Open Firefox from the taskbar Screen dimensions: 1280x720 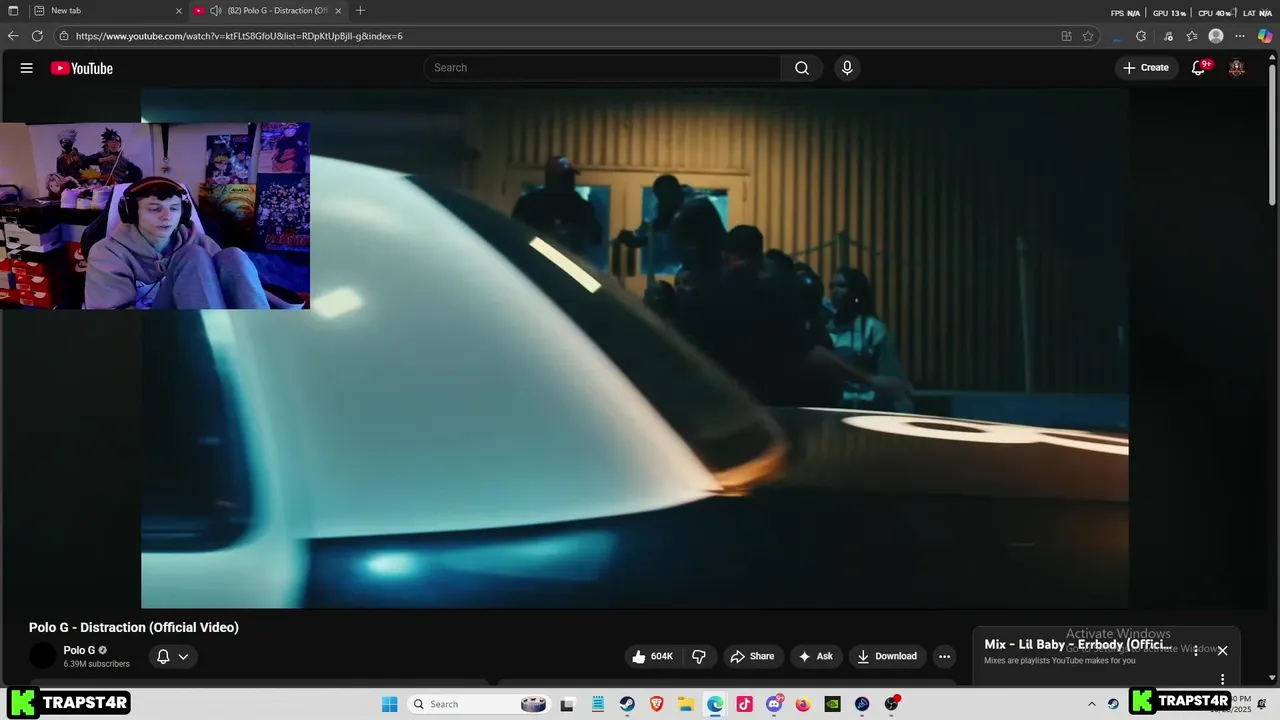click(x=803, y=704)
